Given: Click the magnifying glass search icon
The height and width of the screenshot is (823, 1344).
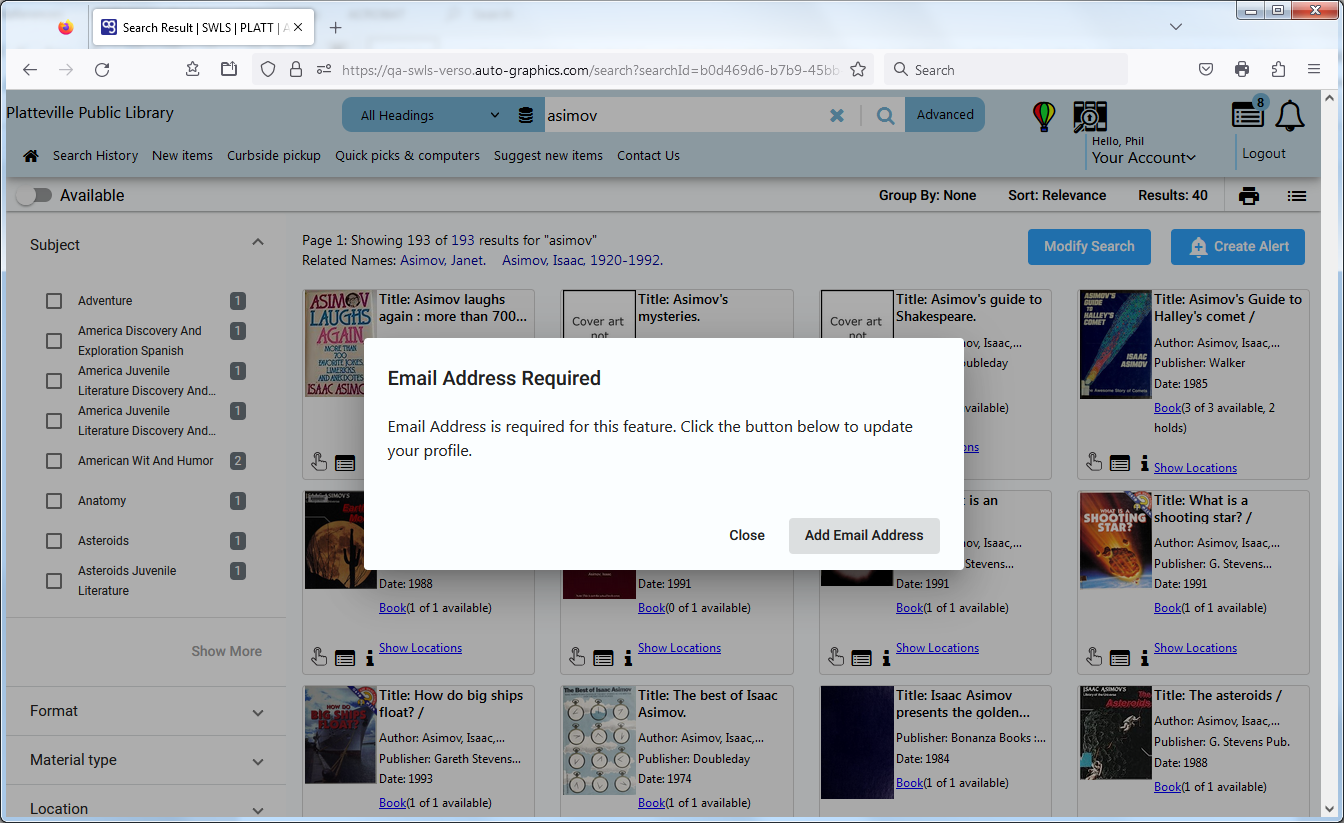Looking at the screenshot, I should click(885, 115).
